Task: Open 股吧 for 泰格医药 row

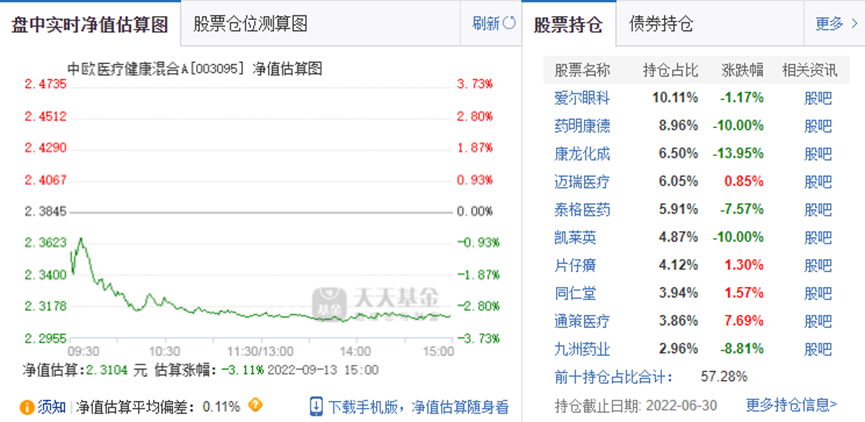Action: 818,209
